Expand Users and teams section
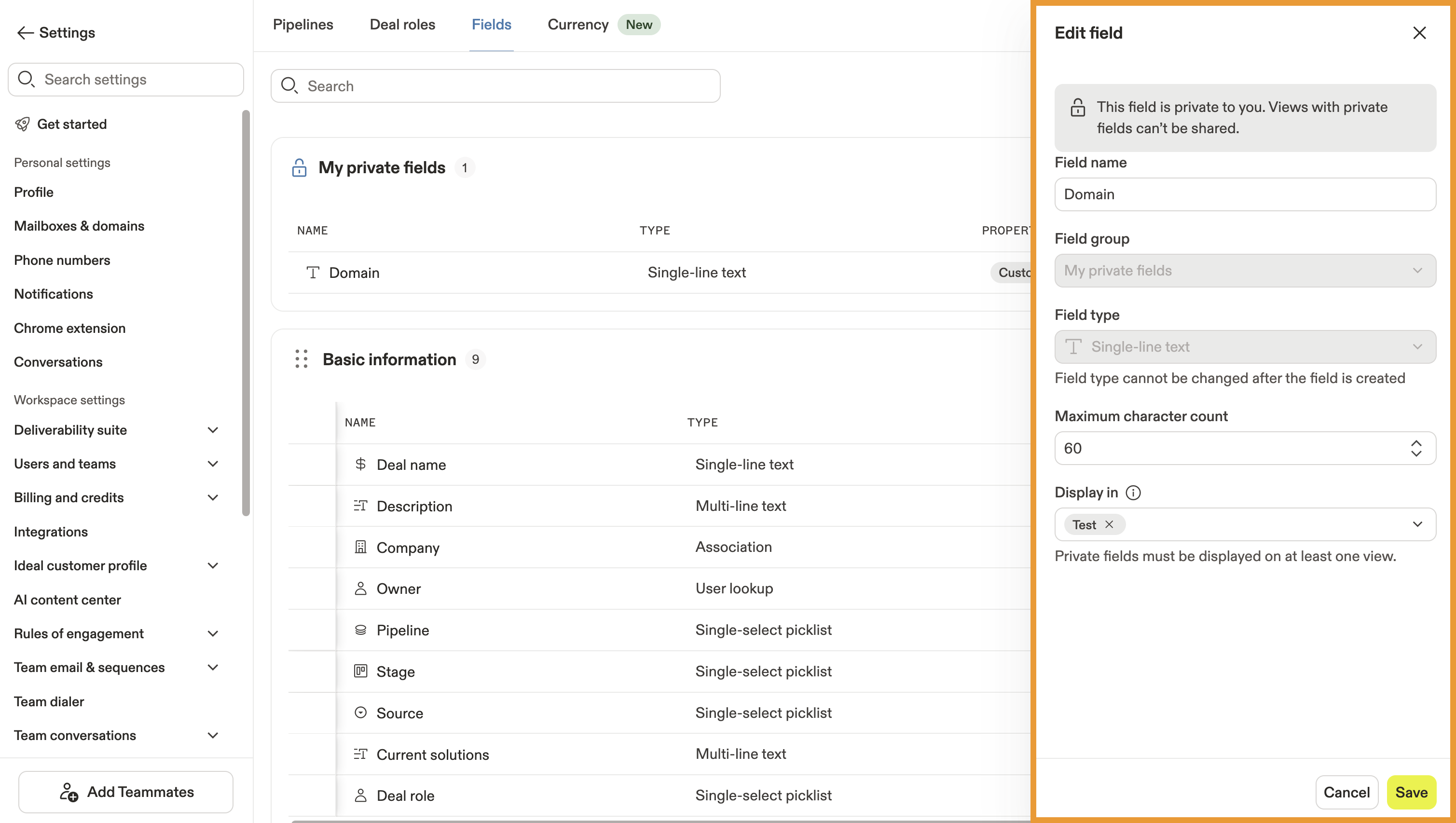Image resolution: width=1456 pixels, height=823 pixels. (x=213, y=464)
